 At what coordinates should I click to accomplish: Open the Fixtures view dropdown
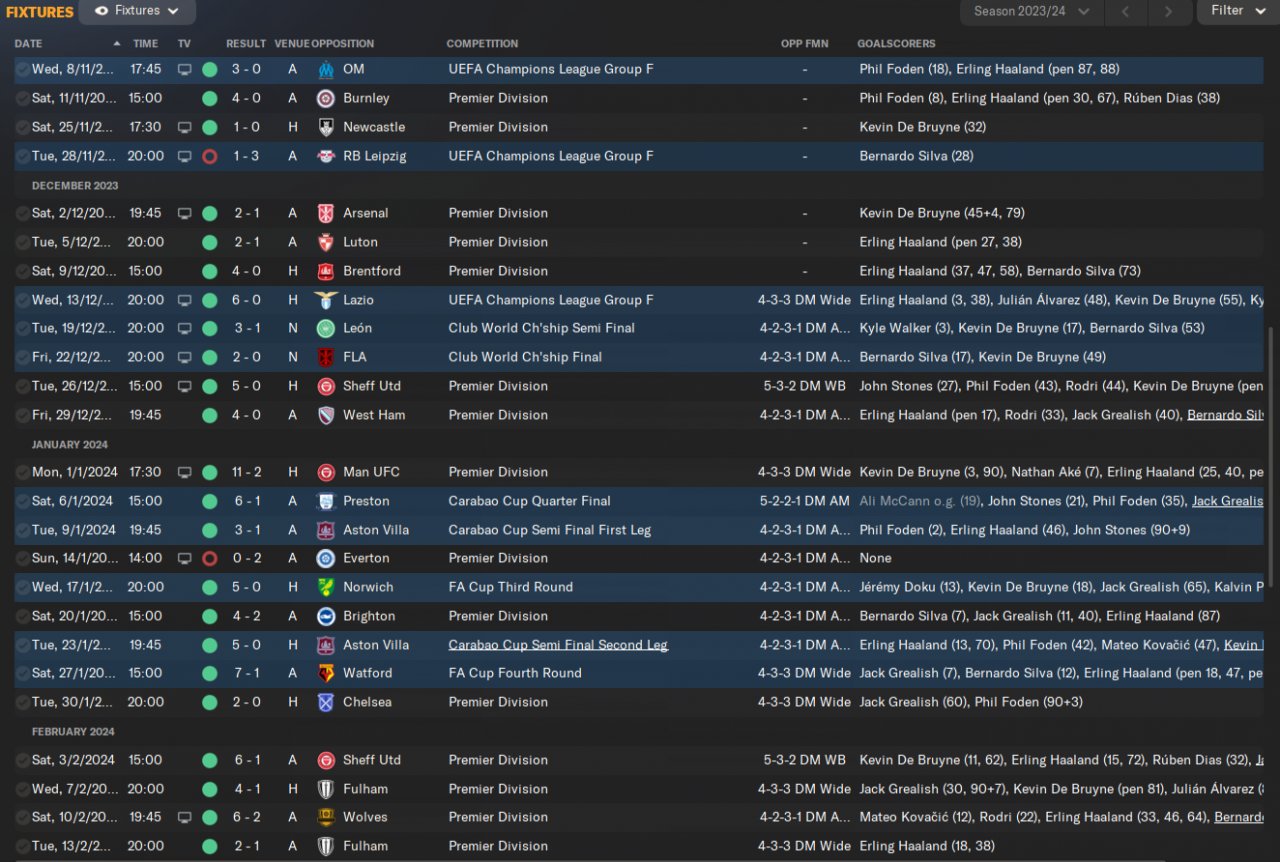coord(137,11)
